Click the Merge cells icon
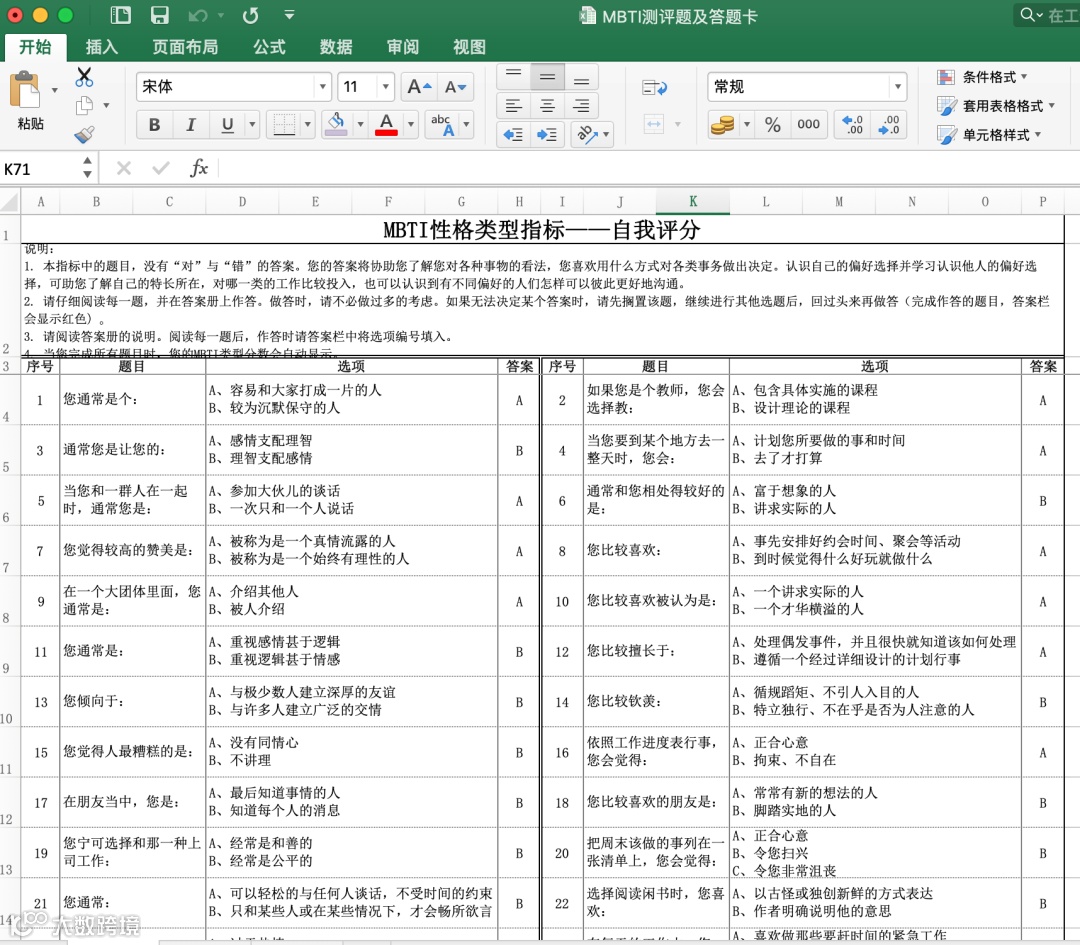Screen dimensions: 1080x945 pos(654,125)
